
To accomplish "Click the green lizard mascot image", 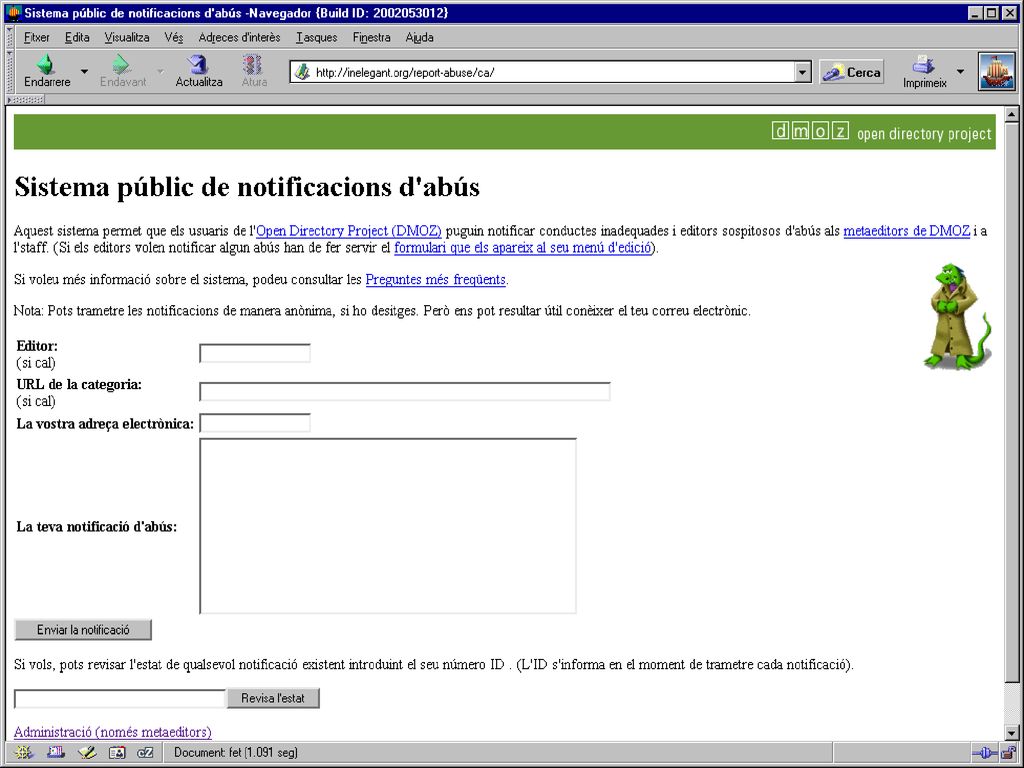I will pos(957,316).
